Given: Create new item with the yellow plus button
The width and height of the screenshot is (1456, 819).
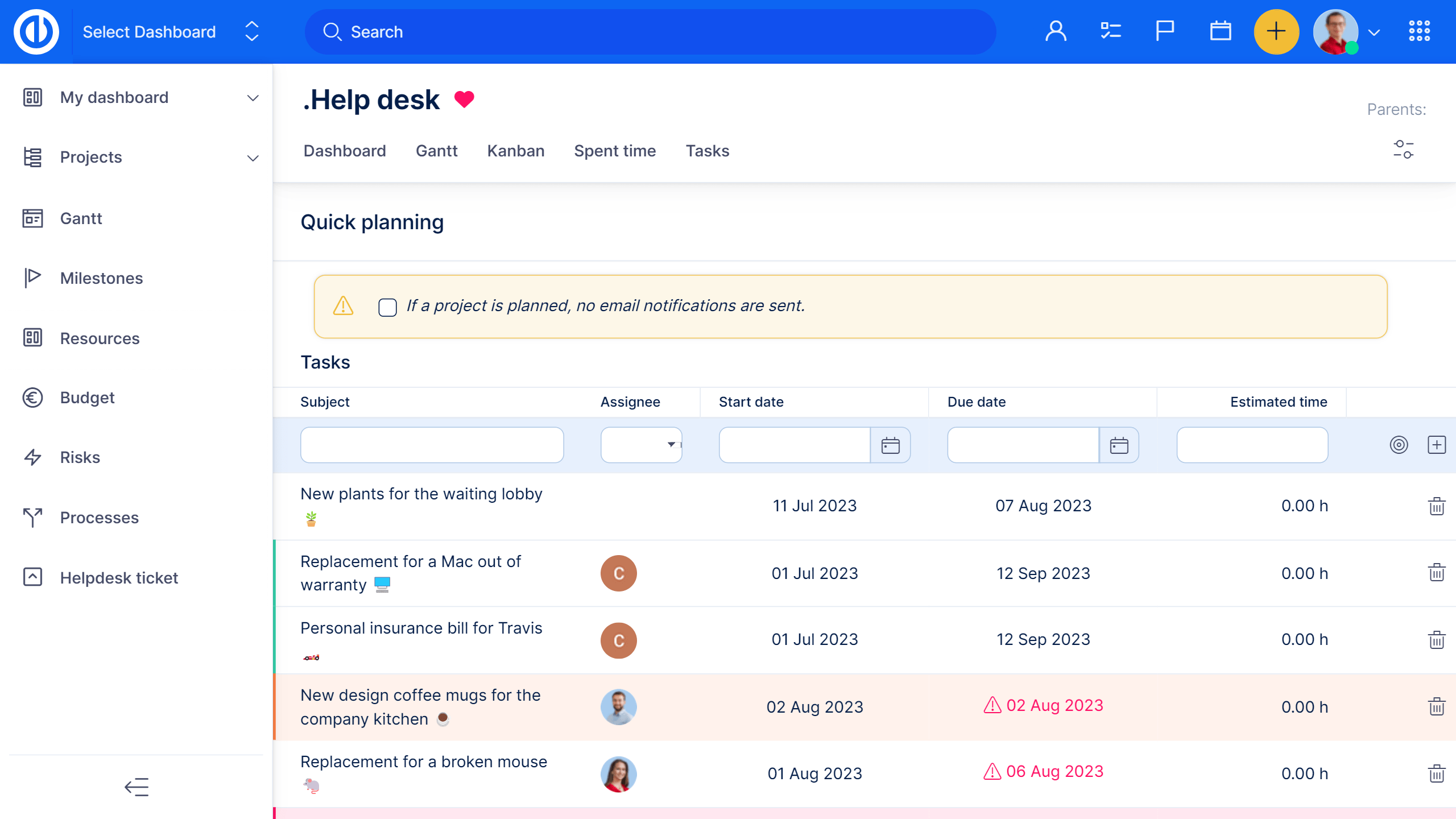Looking at the screenshot, I should point(1277,32).
